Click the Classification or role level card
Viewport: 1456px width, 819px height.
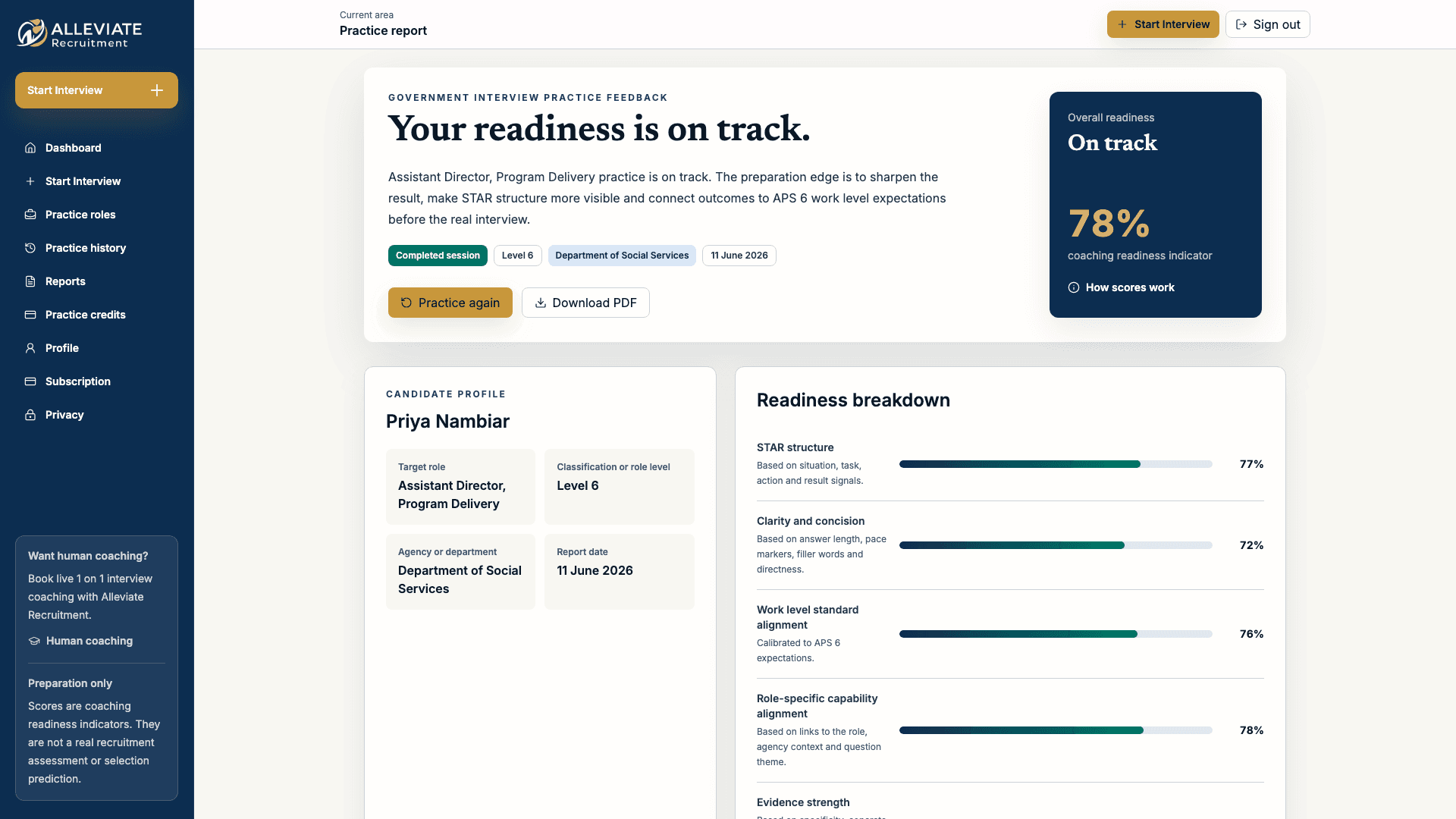pos(619,487)
